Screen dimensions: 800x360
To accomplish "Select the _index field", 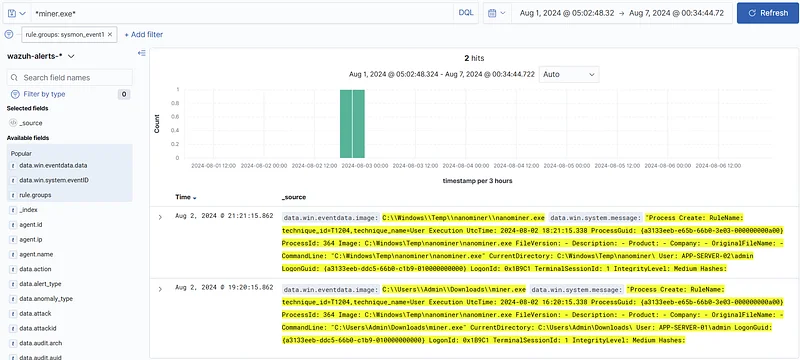I will pos(28,210).
